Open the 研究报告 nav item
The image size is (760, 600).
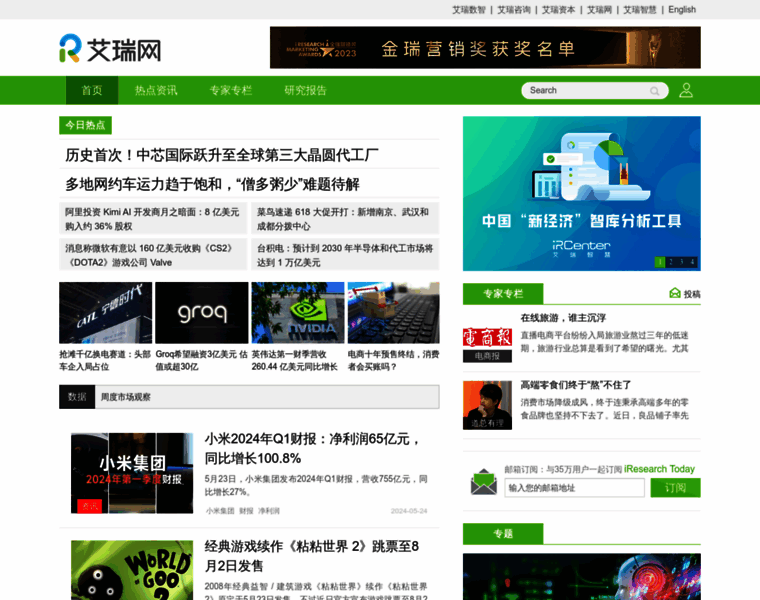[x=305, y=90]
